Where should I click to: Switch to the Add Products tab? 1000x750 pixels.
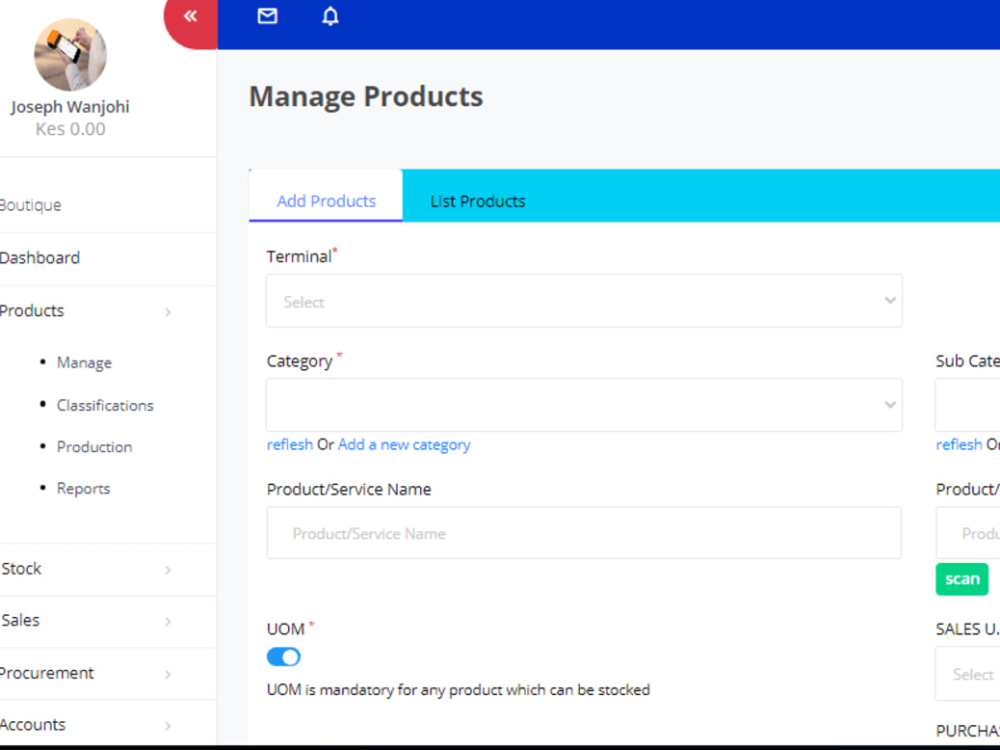pyautogui.click(x=326, y=201)
